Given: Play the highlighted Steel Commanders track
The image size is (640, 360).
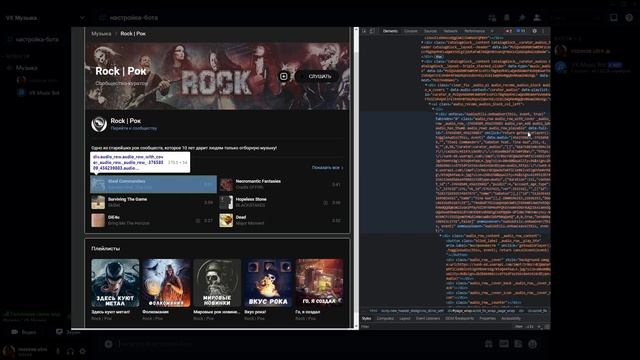Looking at the screenshot, I should click(x=153, y=184).
